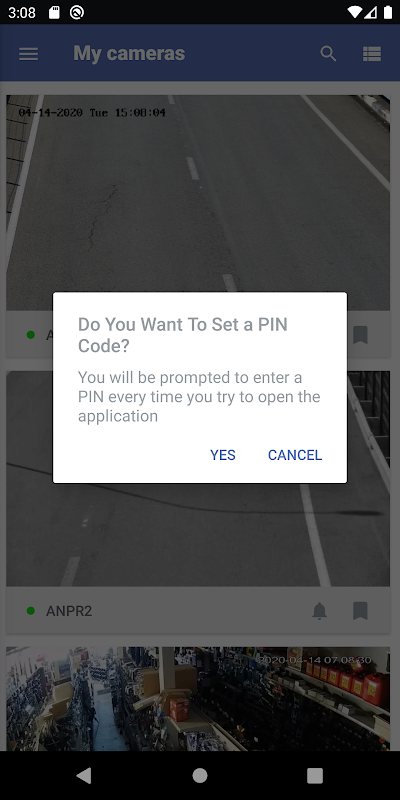400x800 pixels.
Task: Open the first road camera feed
Action: pos(200,194)
